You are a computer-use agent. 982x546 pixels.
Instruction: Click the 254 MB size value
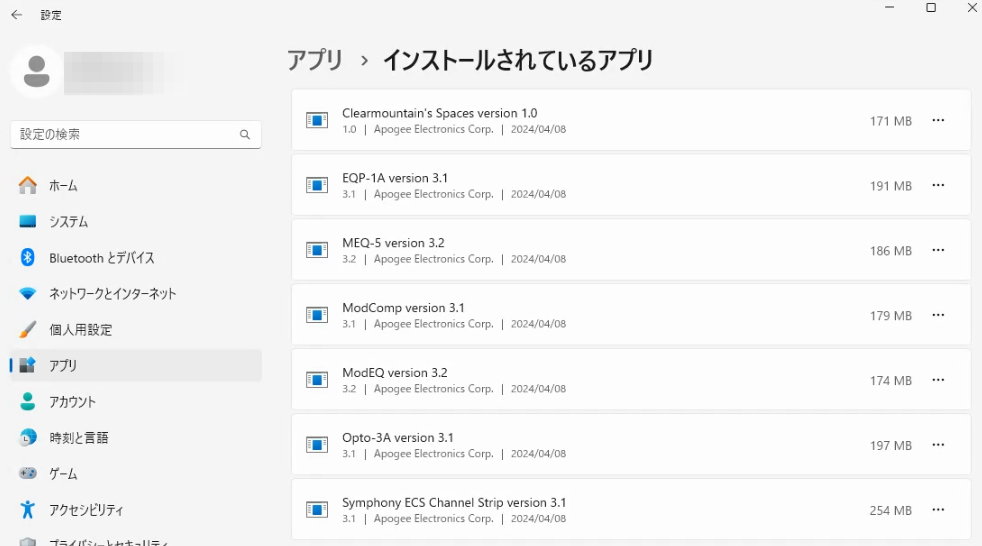(x=891, y=510)
